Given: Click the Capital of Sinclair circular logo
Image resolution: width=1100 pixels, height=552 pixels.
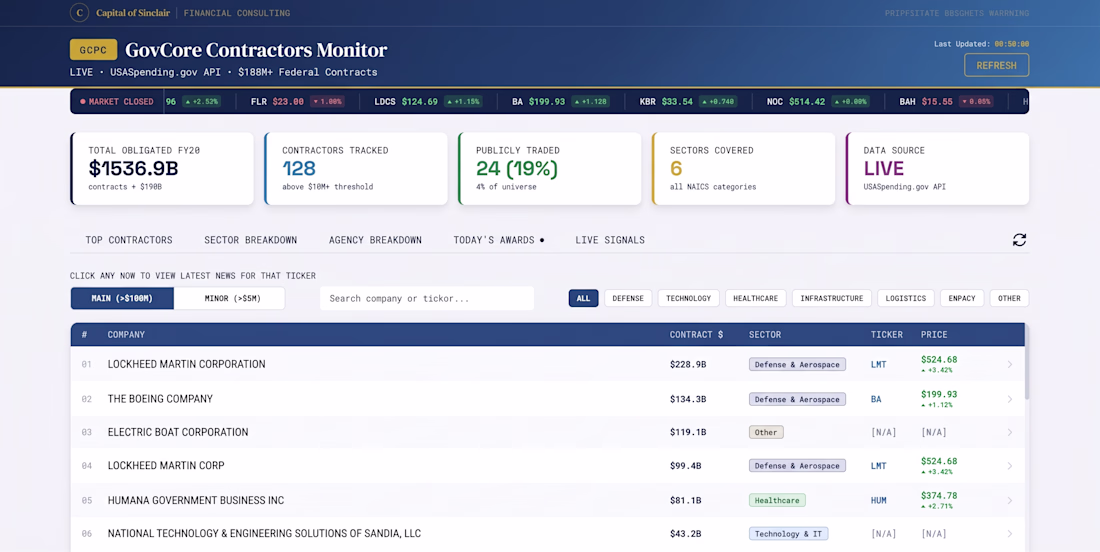Looking at the screenshot, I should pos(79,13).
